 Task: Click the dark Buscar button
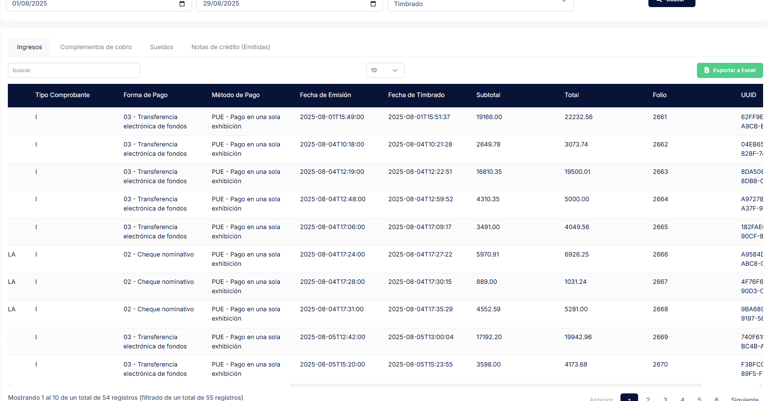[672, 2]
